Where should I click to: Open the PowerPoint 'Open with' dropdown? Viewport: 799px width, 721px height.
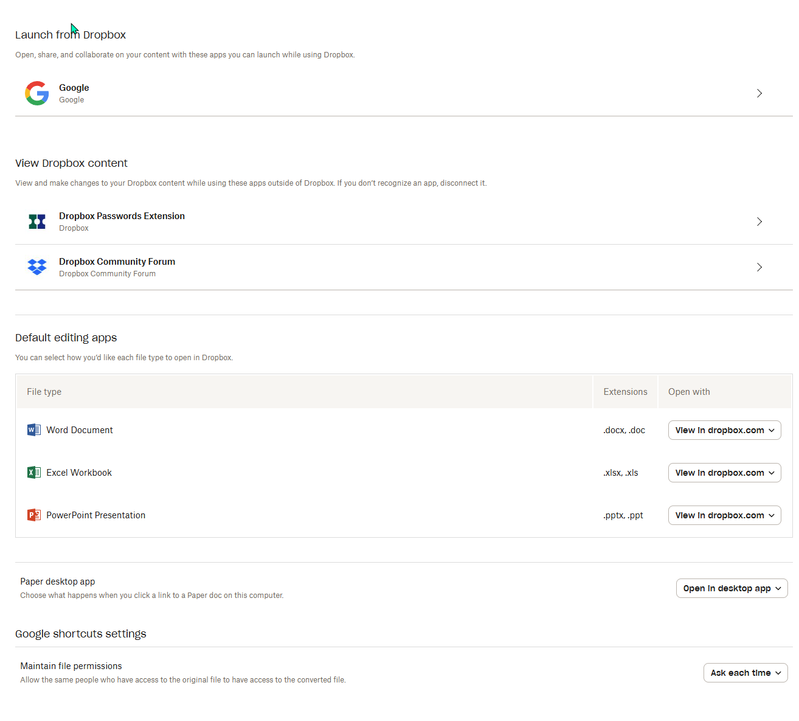pos(724,516)
